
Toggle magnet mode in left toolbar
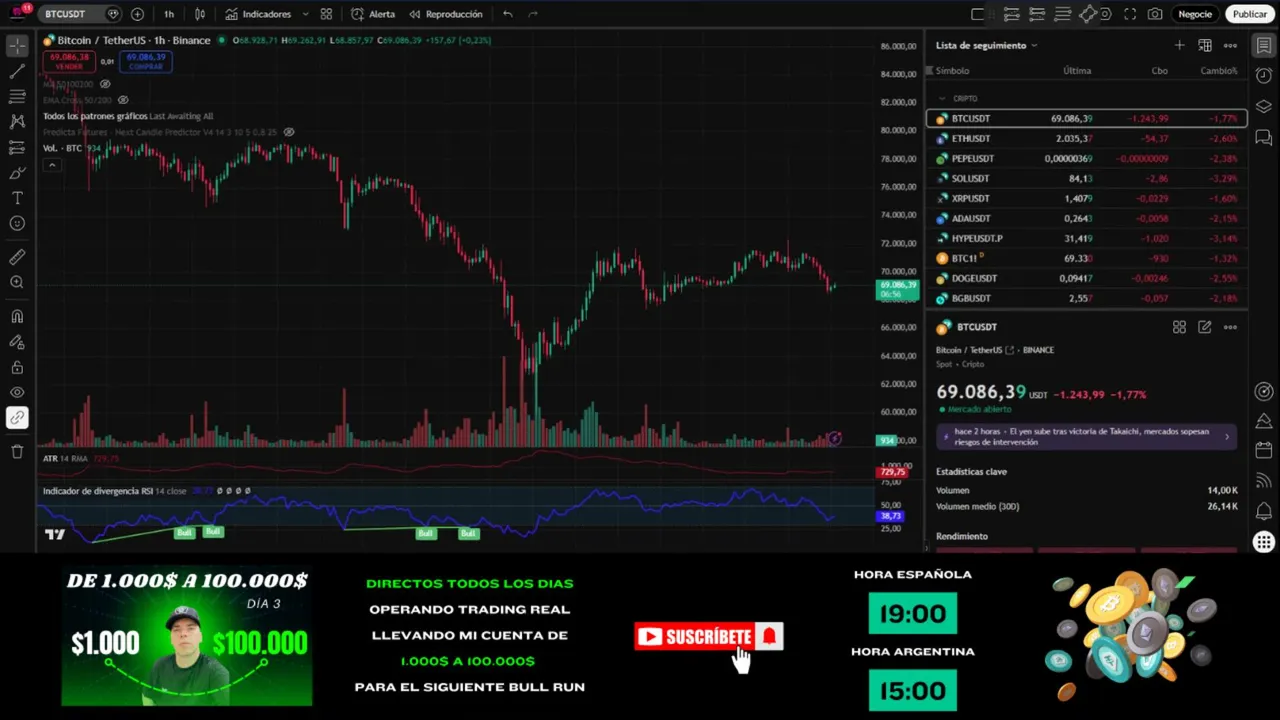17,317
